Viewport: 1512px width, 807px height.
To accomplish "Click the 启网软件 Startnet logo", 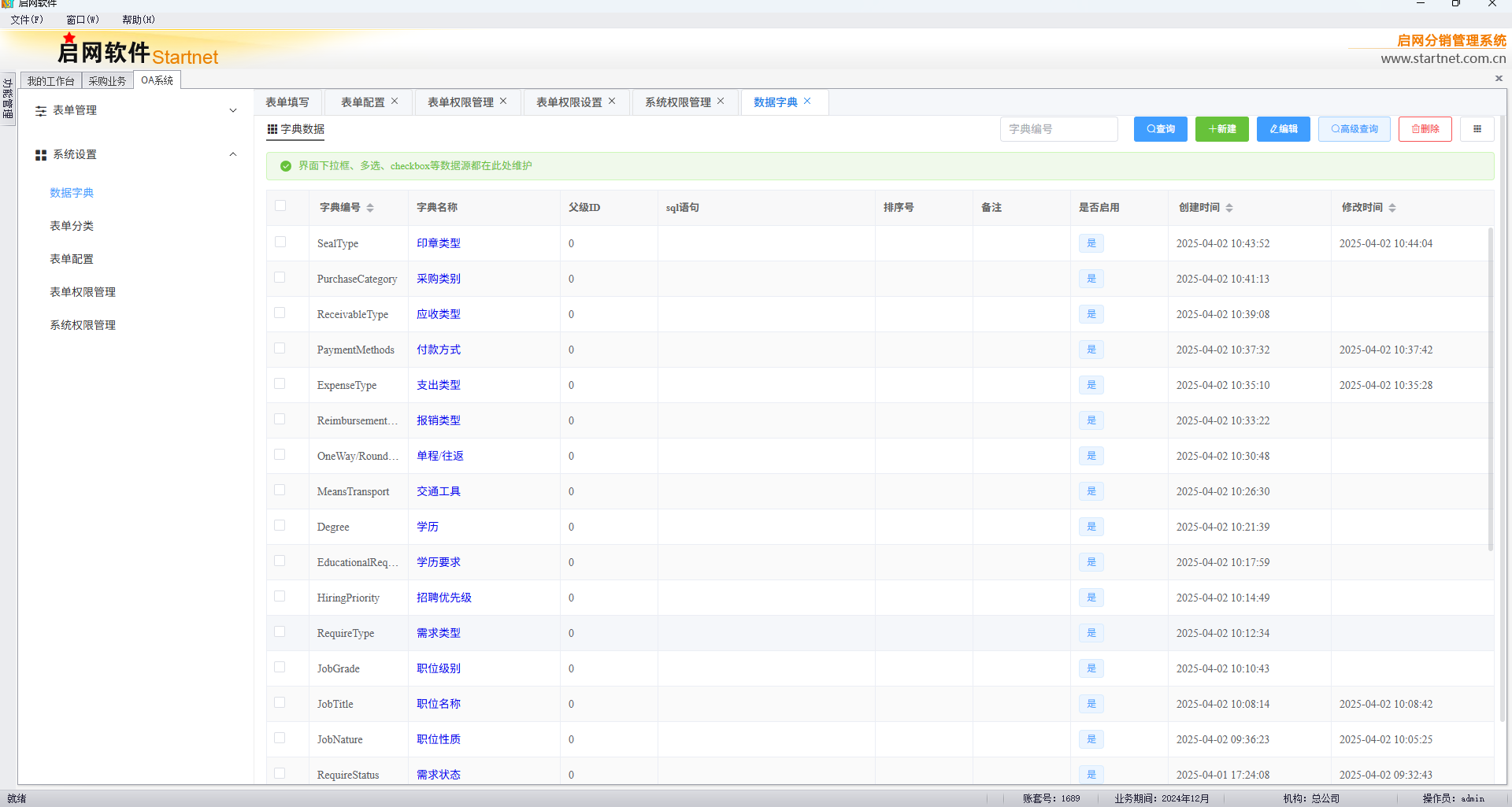I will pyautogui.click(x=138, y=51).
